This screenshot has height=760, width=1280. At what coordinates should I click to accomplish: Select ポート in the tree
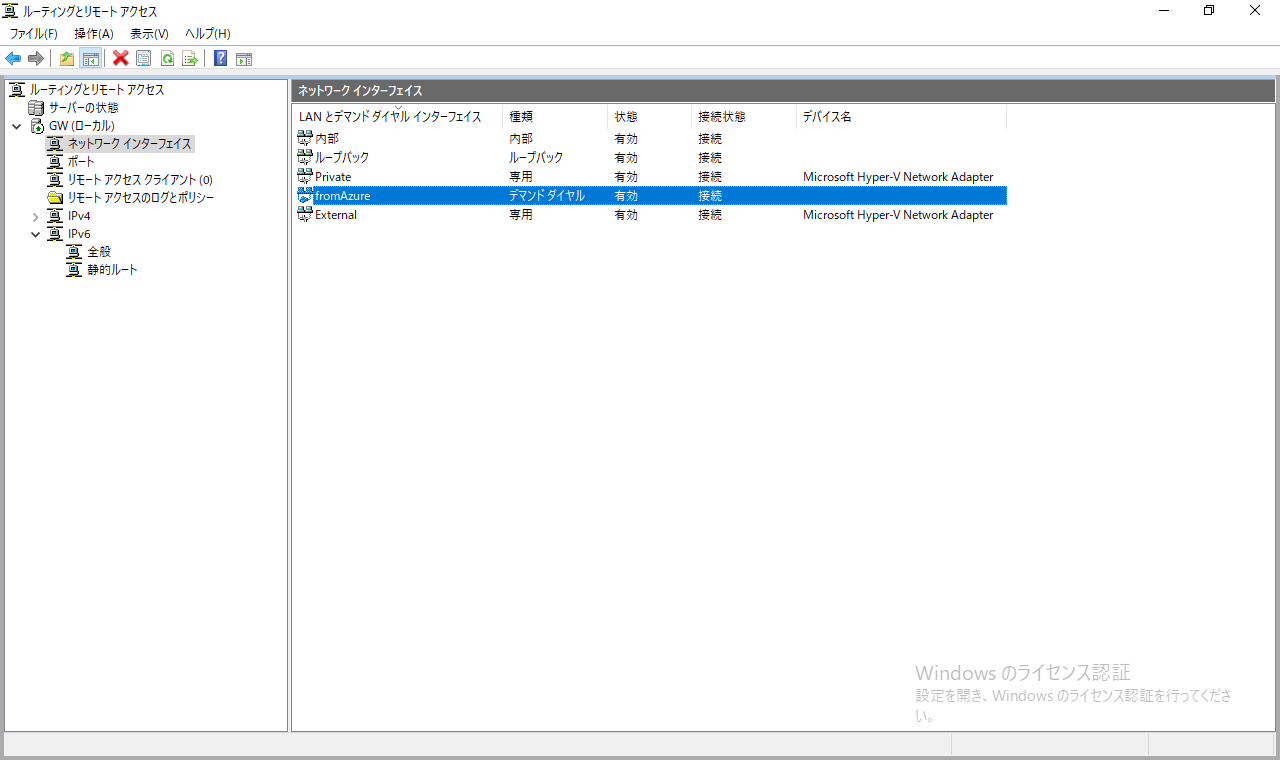coord(81,161)
